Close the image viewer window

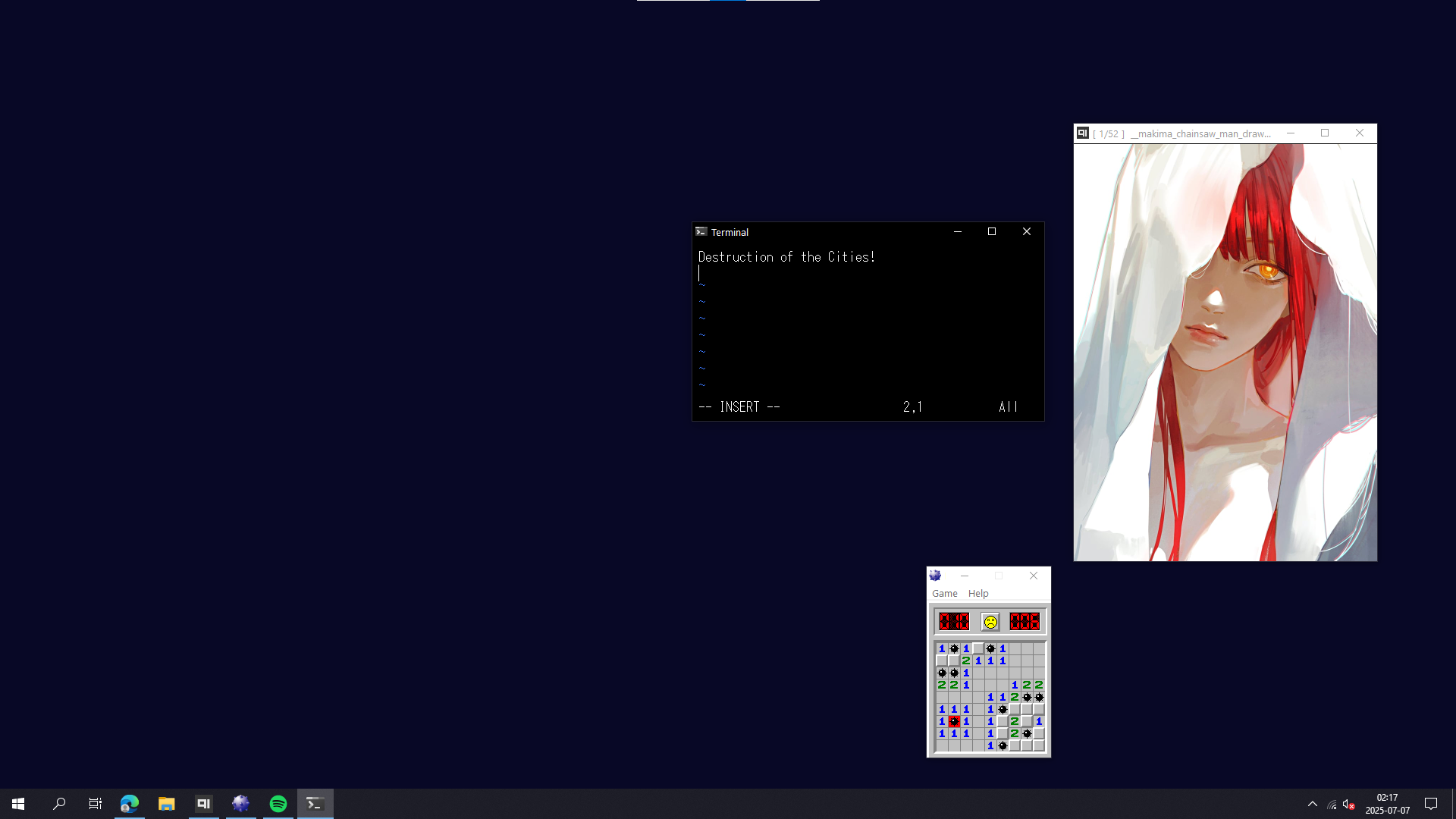[1360, 133]
